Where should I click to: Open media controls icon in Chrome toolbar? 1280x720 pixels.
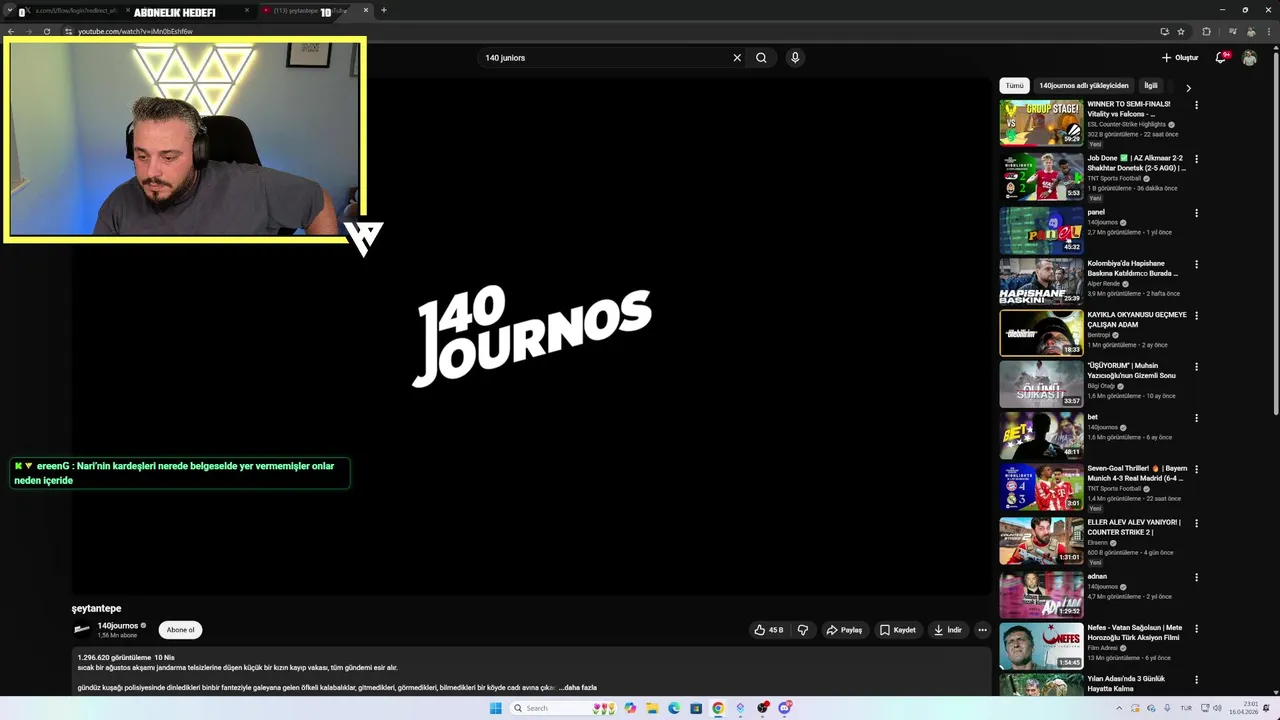tap(1231, 31)
